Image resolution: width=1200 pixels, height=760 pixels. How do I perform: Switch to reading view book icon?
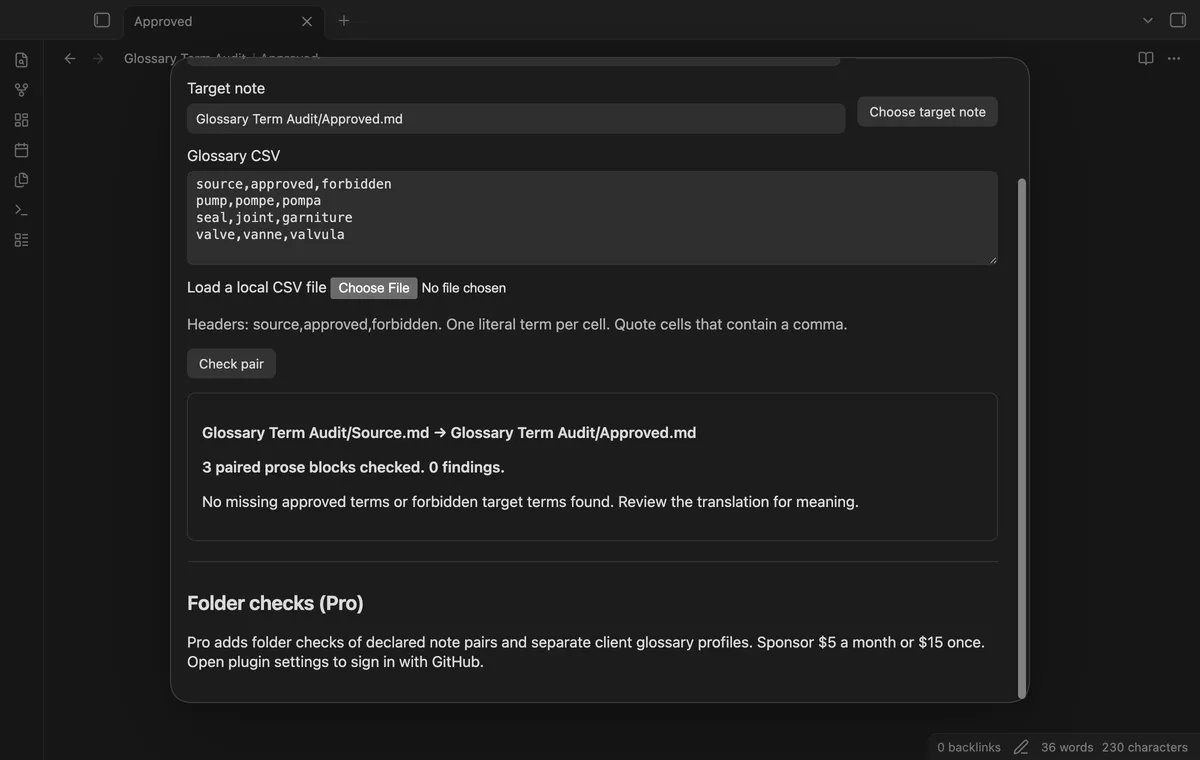pyautogui.click(x=1146, y=59)
